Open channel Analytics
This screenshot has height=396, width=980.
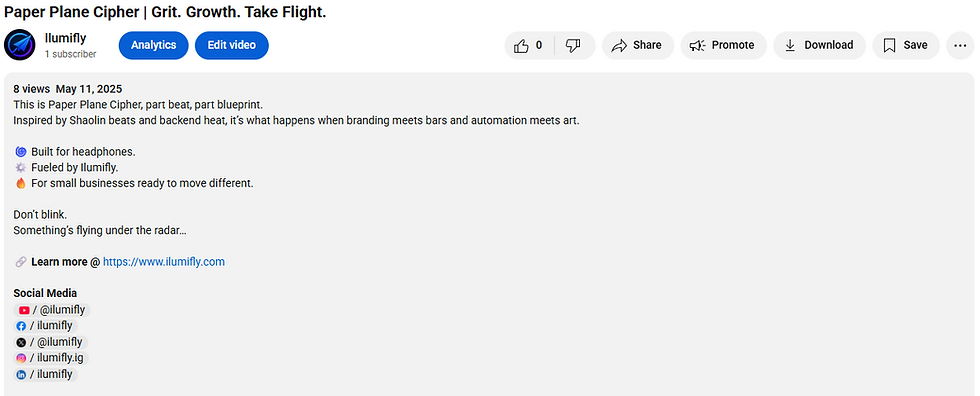[x=153, y=45]
